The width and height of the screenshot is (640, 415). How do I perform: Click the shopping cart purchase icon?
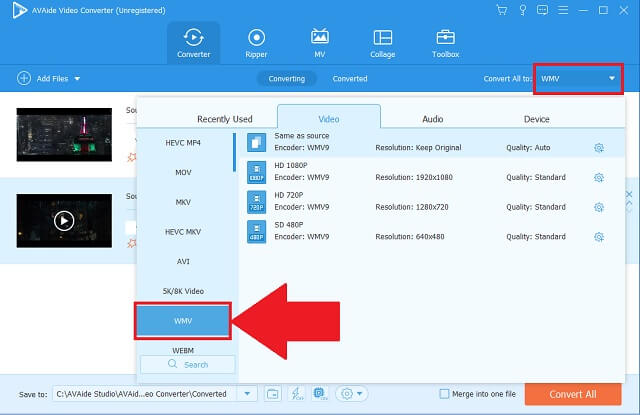[x=502, y=10]
